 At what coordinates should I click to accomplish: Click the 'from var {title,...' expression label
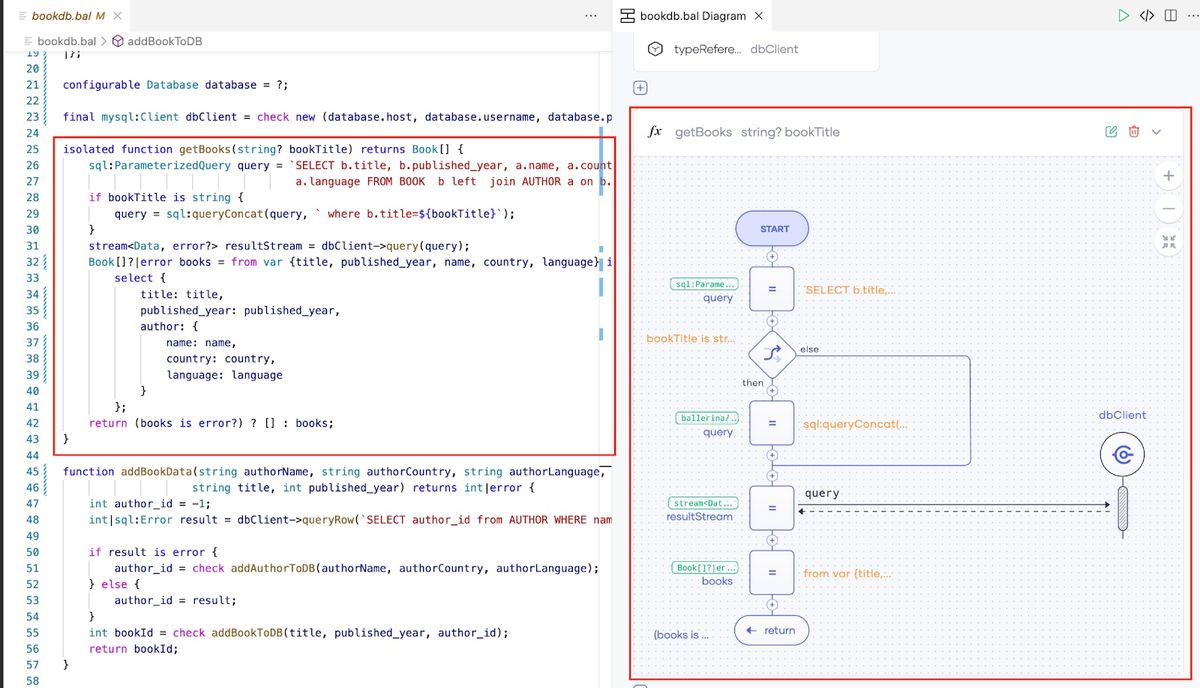(848, 573)
